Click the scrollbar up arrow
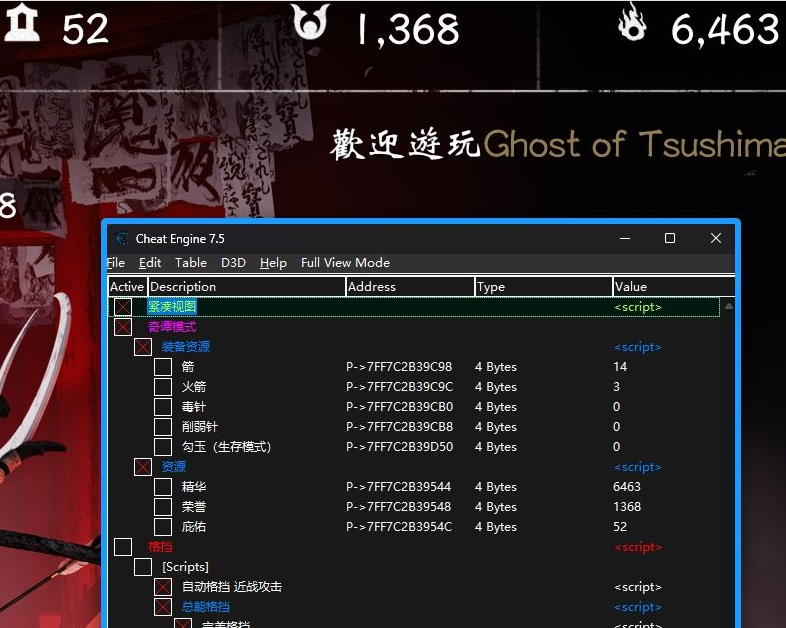The image size is (786, 628). click(728, 306)
